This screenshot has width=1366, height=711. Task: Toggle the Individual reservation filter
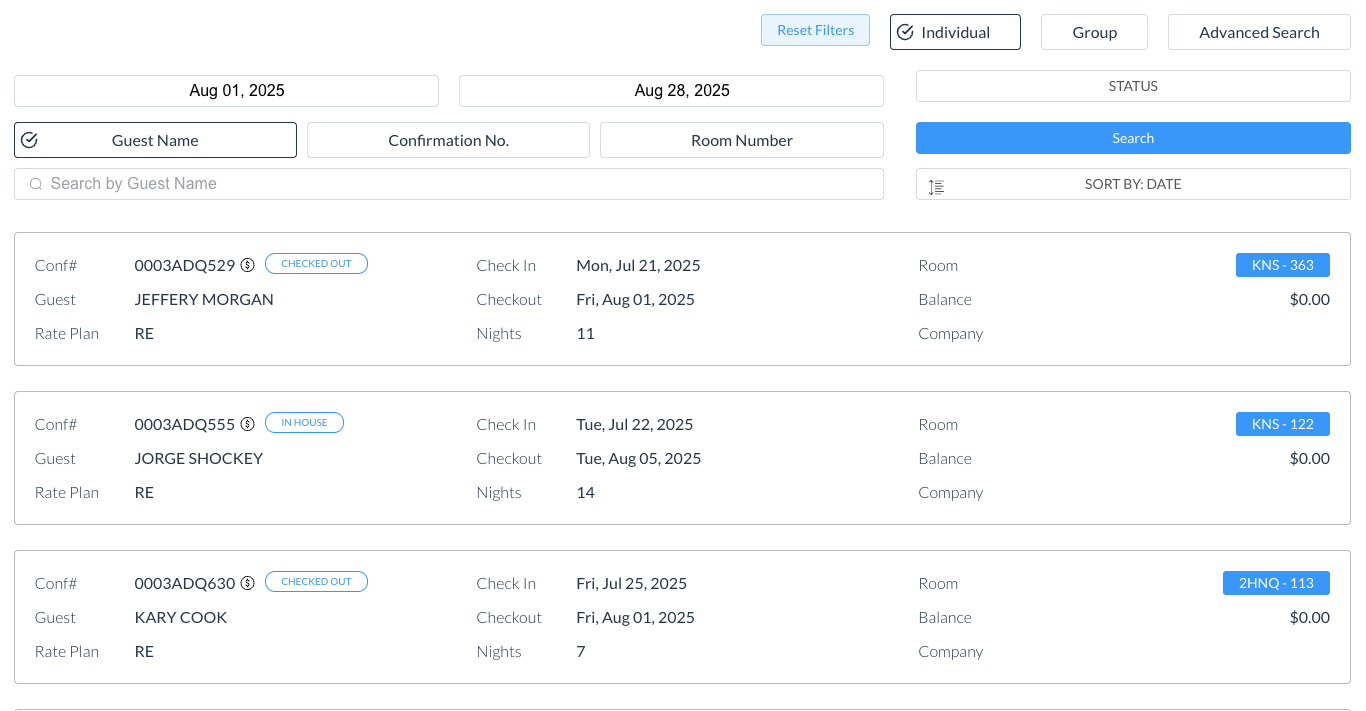(x=955, y=32)
